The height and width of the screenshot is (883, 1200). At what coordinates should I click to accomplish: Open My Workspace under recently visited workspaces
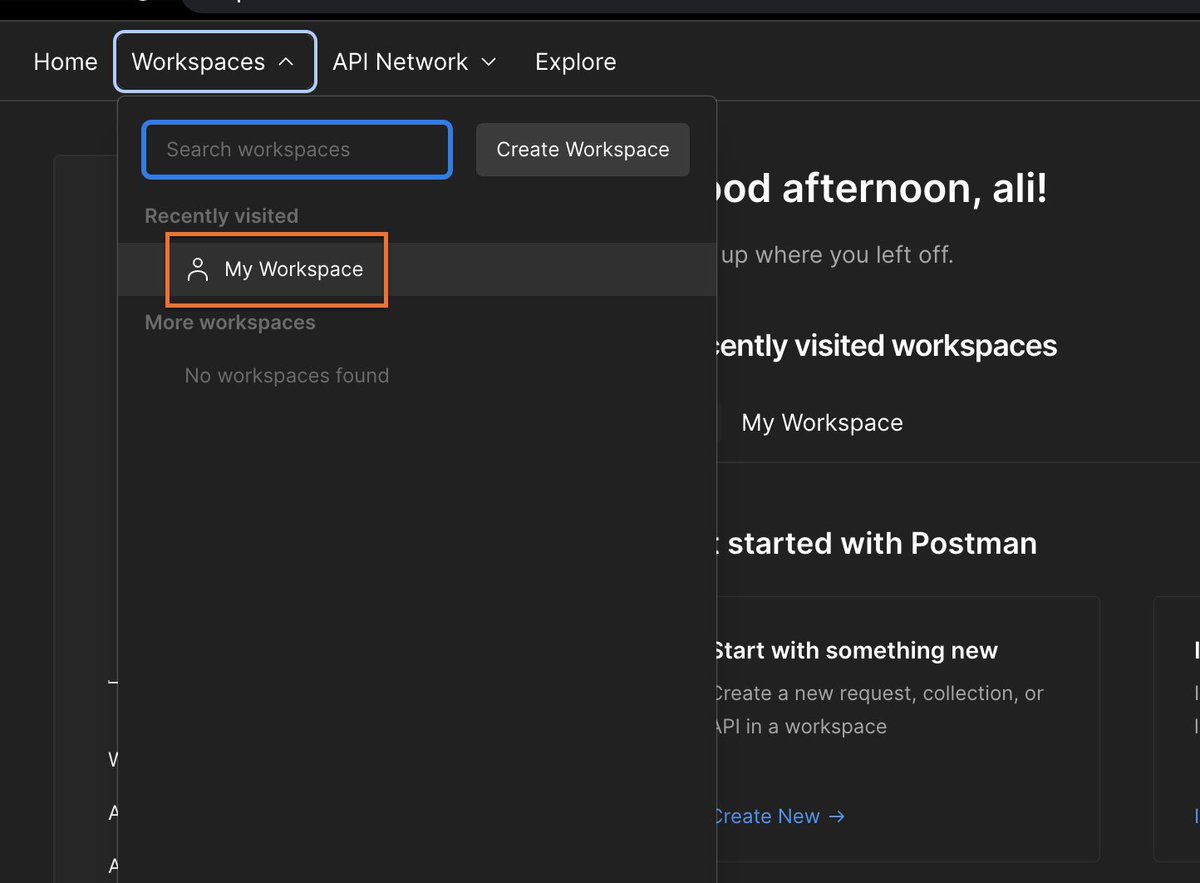click(x=822, y=423)
